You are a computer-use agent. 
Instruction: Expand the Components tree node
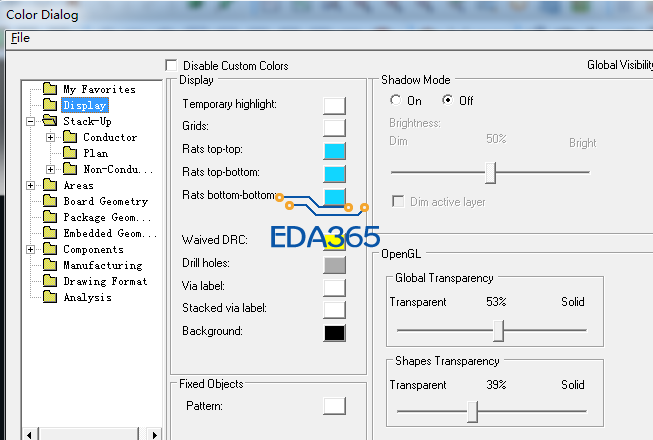[x=30, y=249]
